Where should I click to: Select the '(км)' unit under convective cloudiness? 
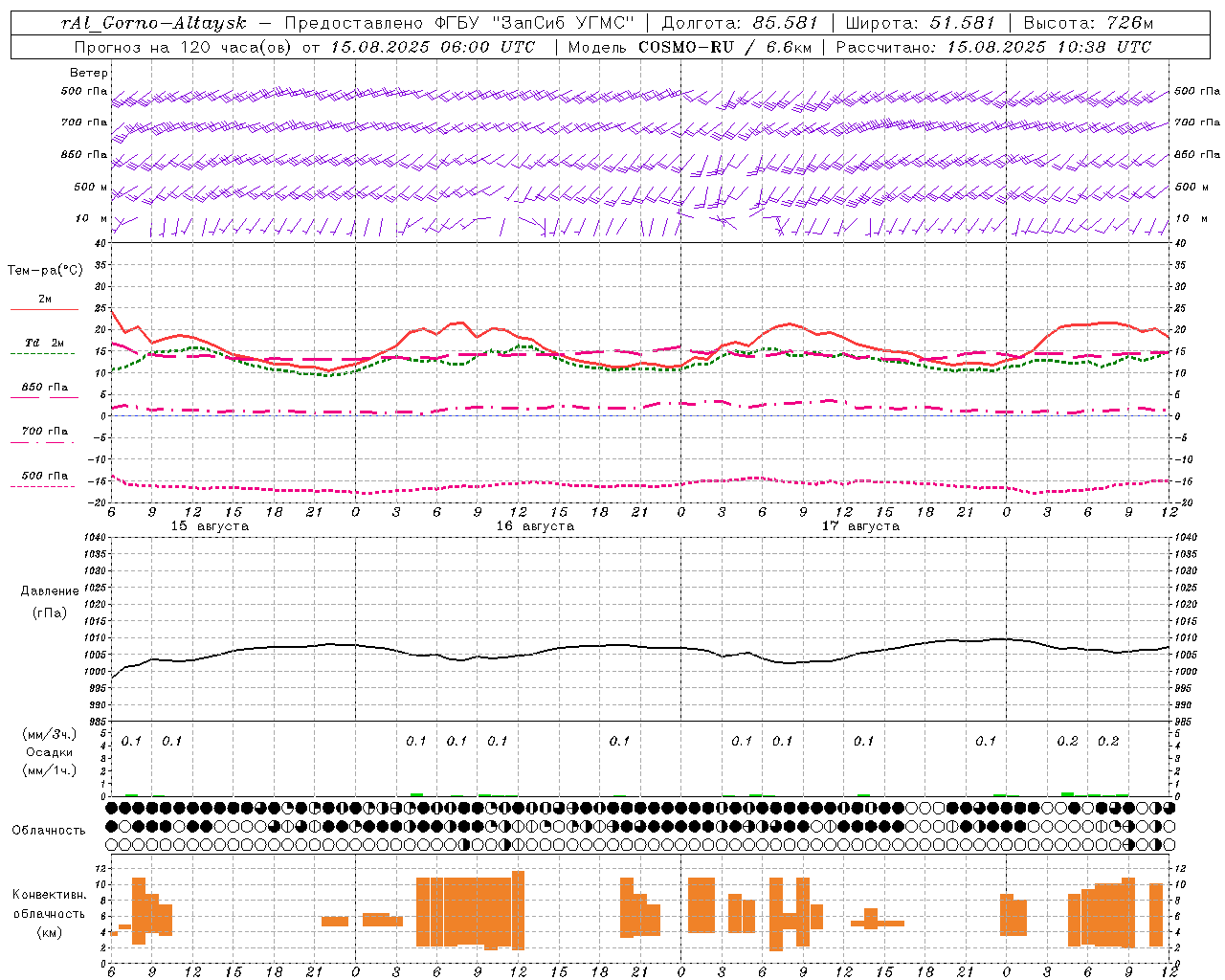pos(50,932)
